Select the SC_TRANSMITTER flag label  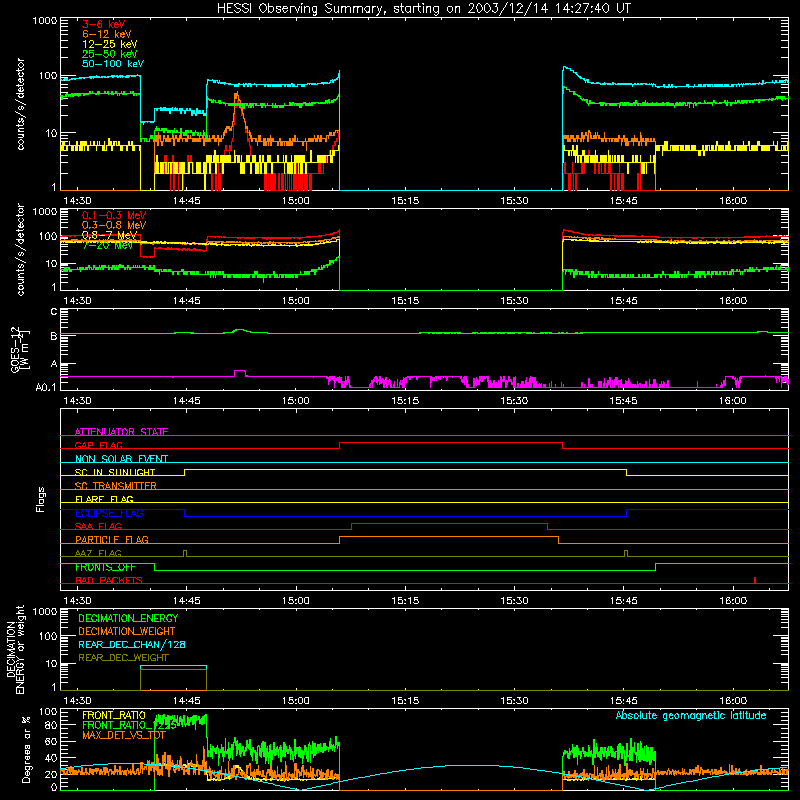[x=115, y=486]
